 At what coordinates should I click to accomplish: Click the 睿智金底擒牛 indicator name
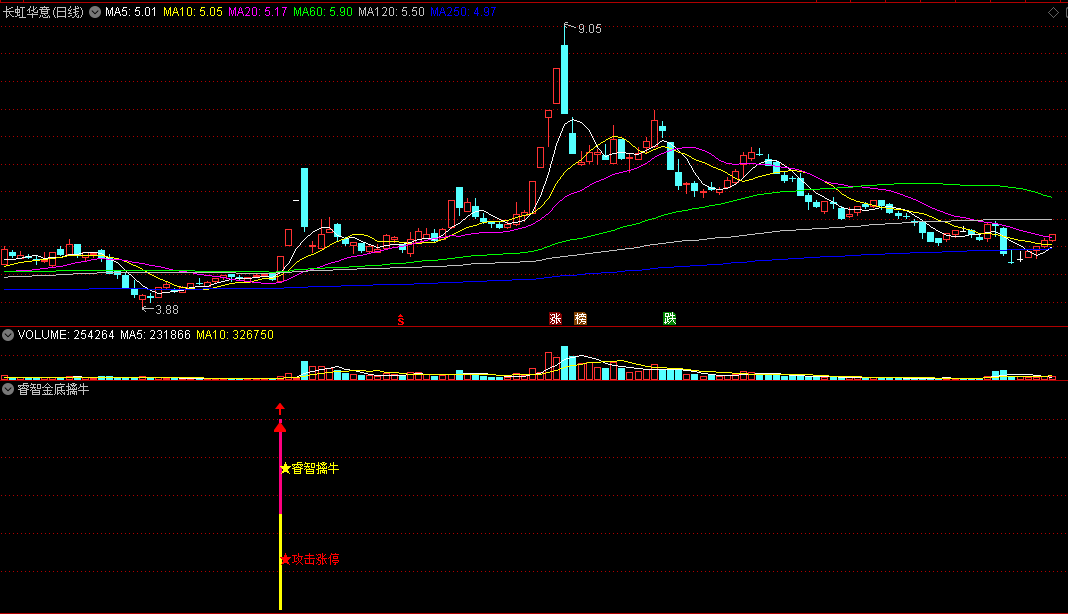click(x=53, y=389)
